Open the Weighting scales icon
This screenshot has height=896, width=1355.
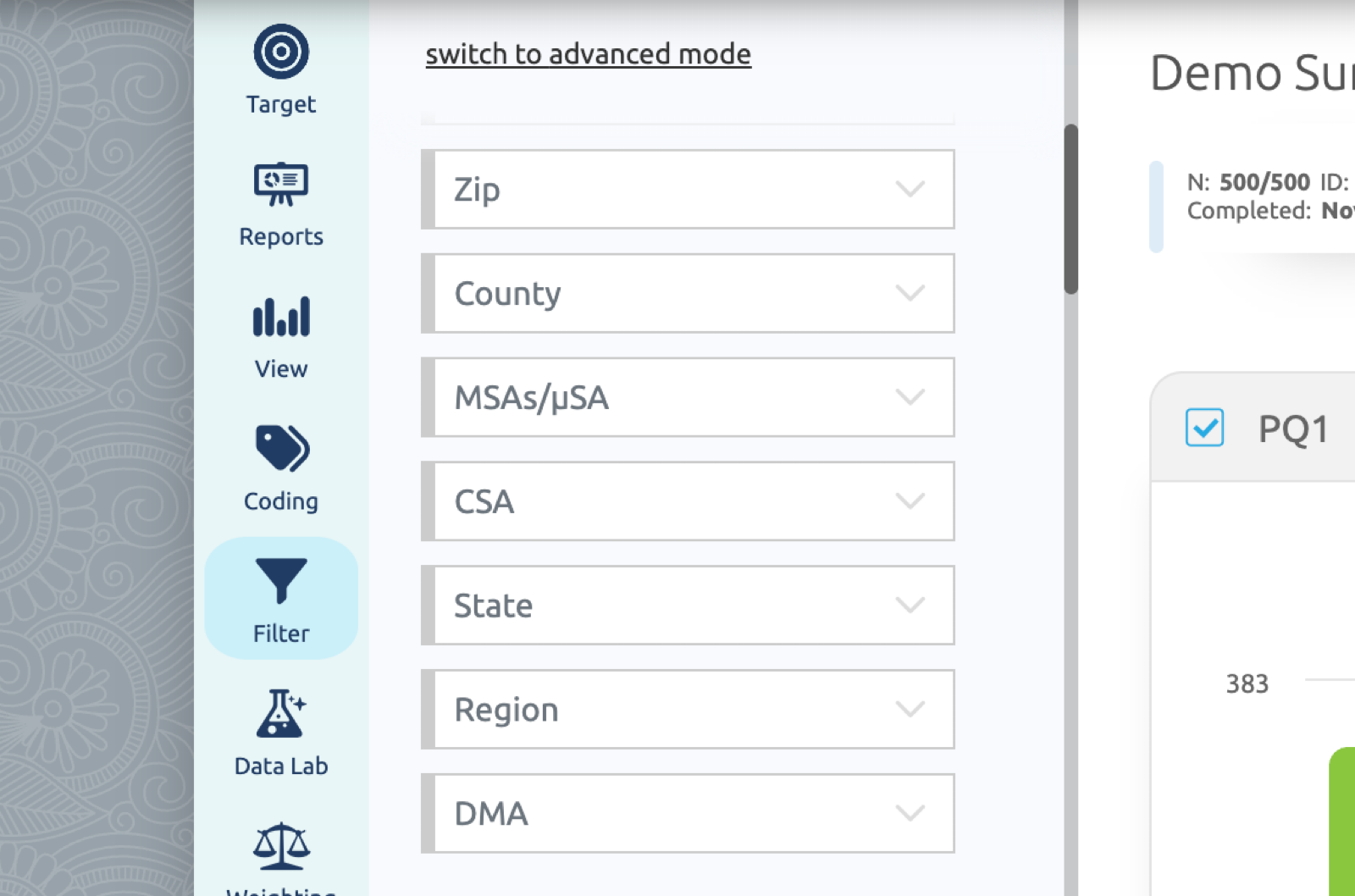tap(281, 846)
